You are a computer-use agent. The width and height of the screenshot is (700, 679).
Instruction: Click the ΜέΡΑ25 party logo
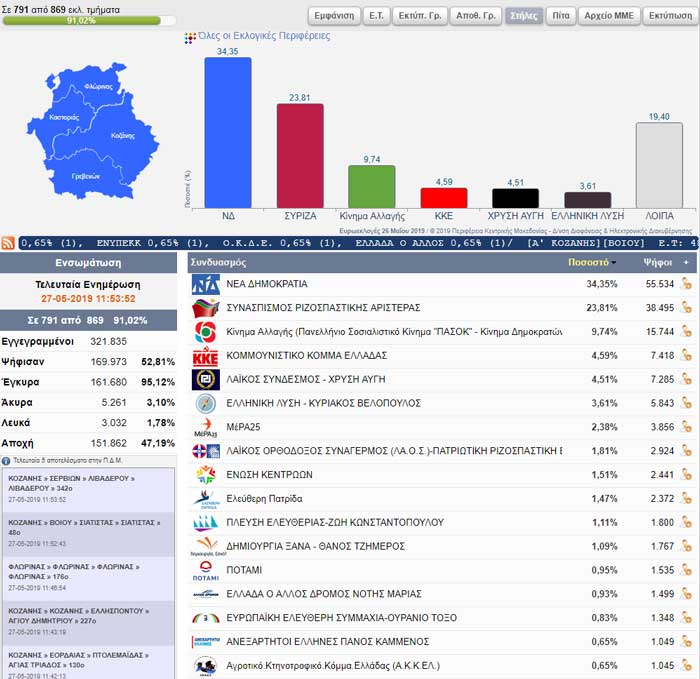(x=205, y=427)
